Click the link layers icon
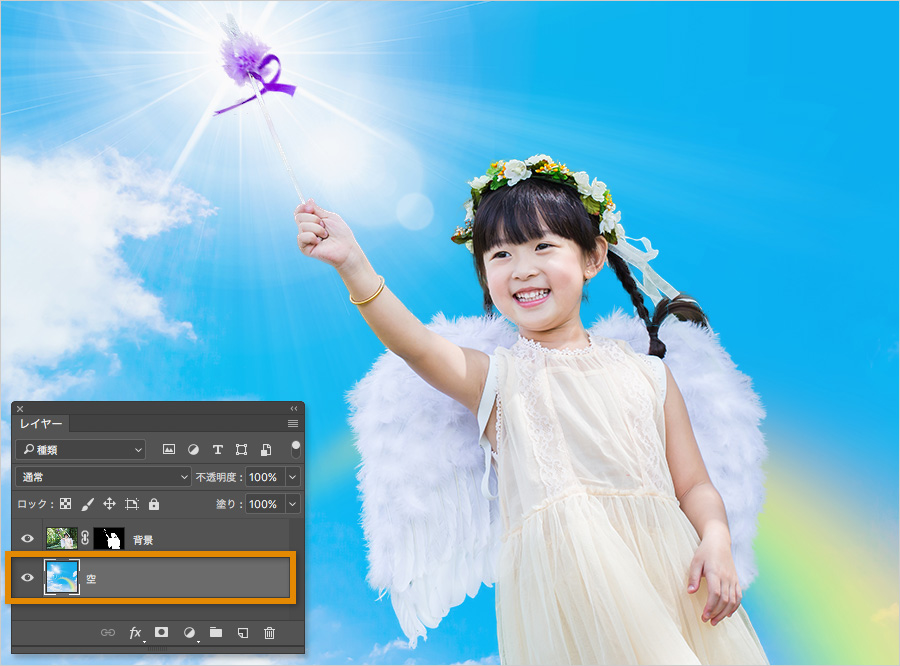The width and height of the screenshot is (900, 666). 108,633
